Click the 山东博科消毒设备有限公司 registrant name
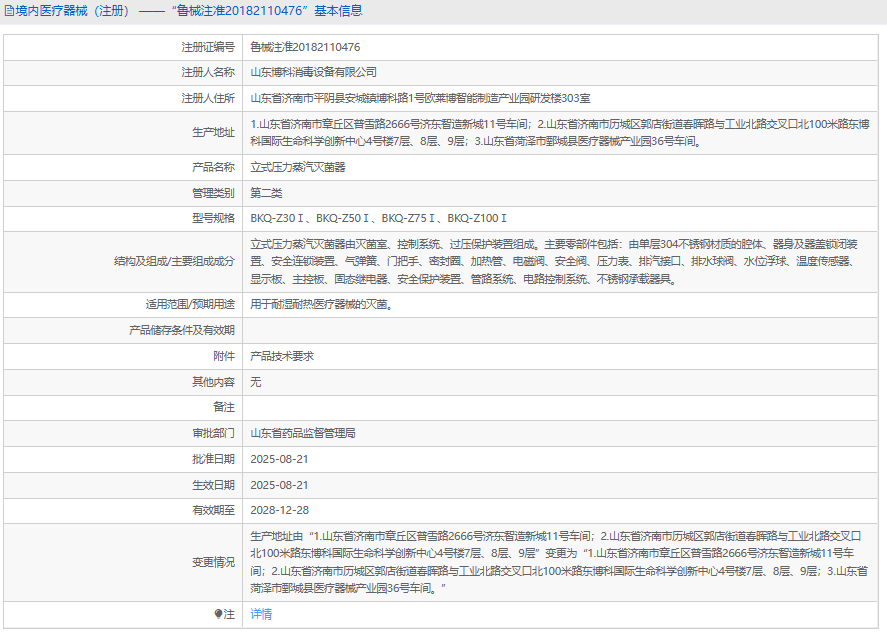 (313, 72)
